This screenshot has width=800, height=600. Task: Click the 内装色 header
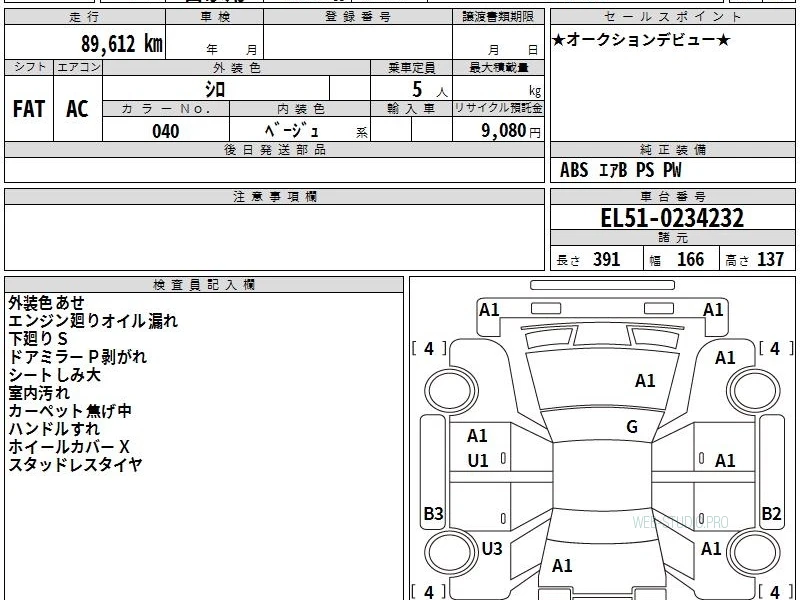(300, 109)
